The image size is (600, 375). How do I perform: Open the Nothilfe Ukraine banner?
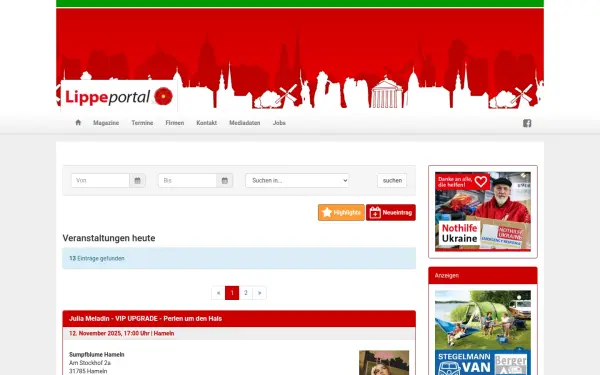[x=483, y=212]
